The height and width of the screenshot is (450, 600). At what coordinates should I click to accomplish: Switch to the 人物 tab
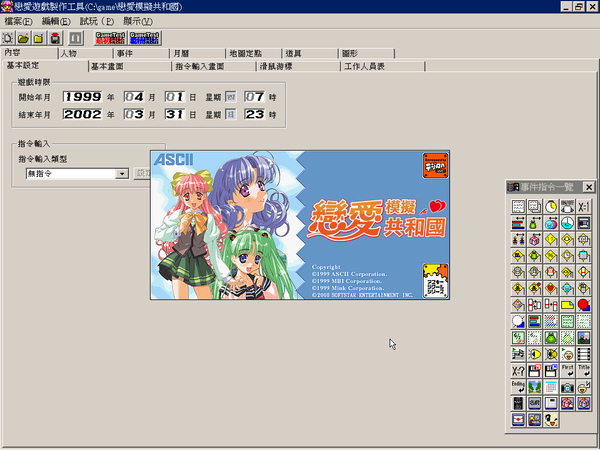click(x=85, y=53)
